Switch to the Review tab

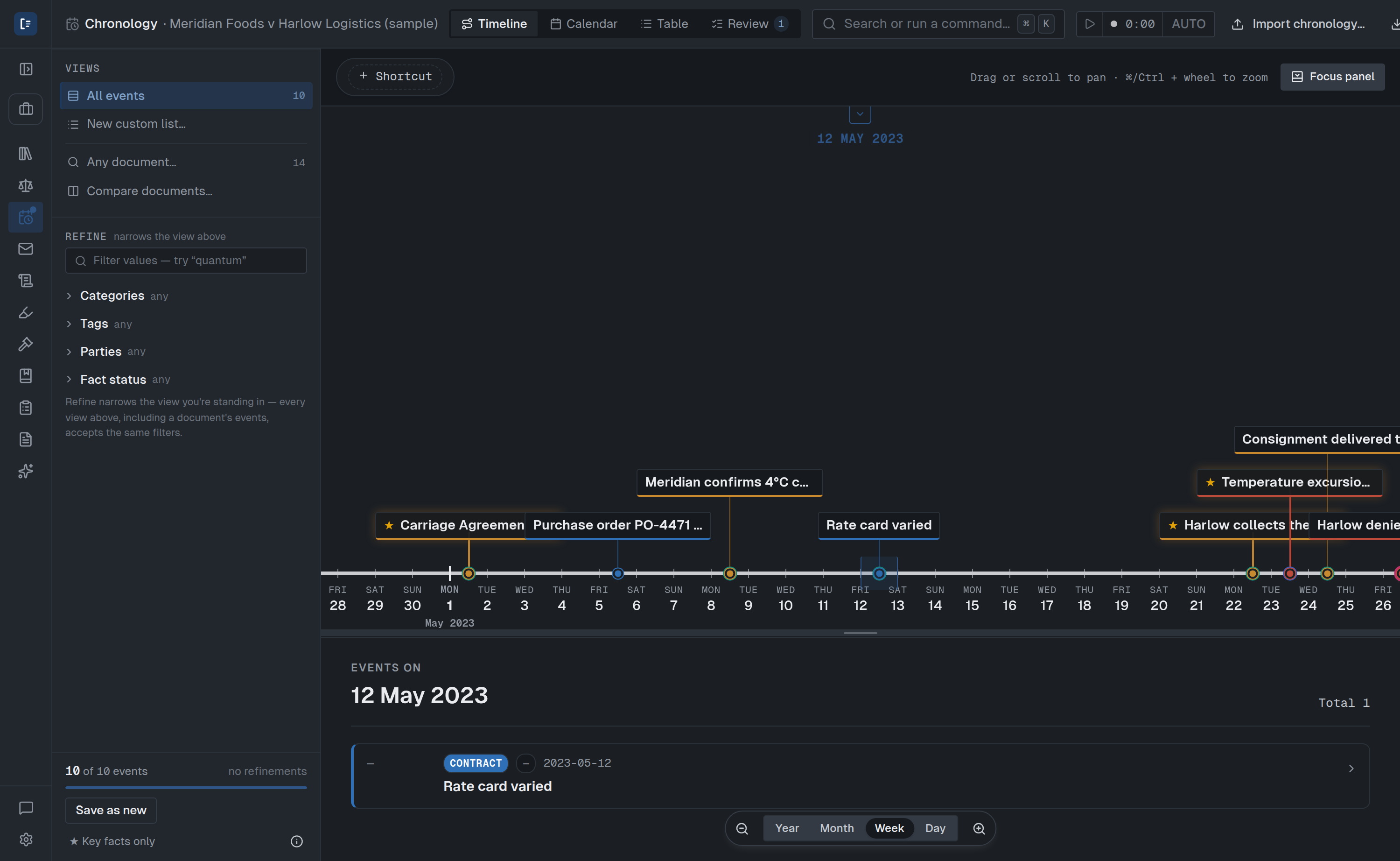pyautogui.click(x=749, y=24)
